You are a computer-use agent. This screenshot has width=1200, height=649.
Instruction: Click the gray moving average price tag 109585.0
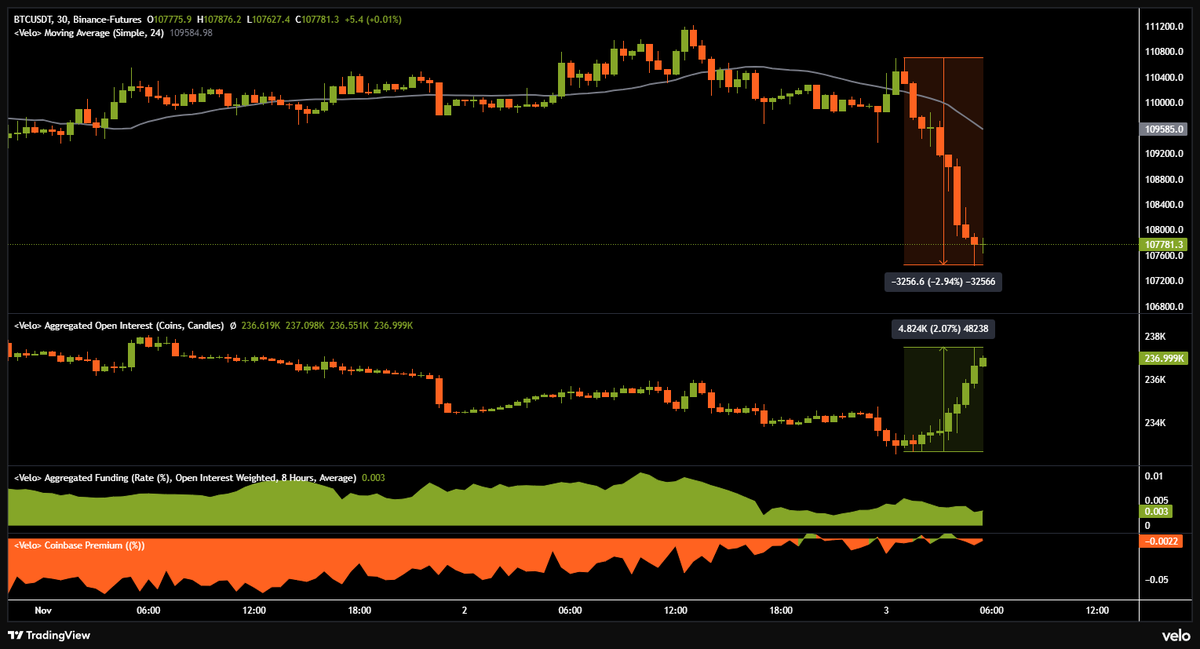1163,128
